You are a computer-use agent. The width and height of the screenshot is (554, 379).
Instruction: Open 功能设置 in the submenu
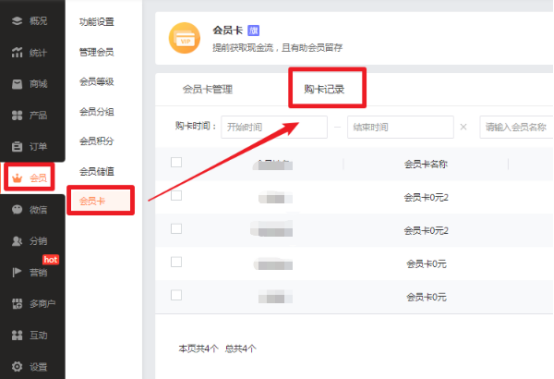click(96, 22)
